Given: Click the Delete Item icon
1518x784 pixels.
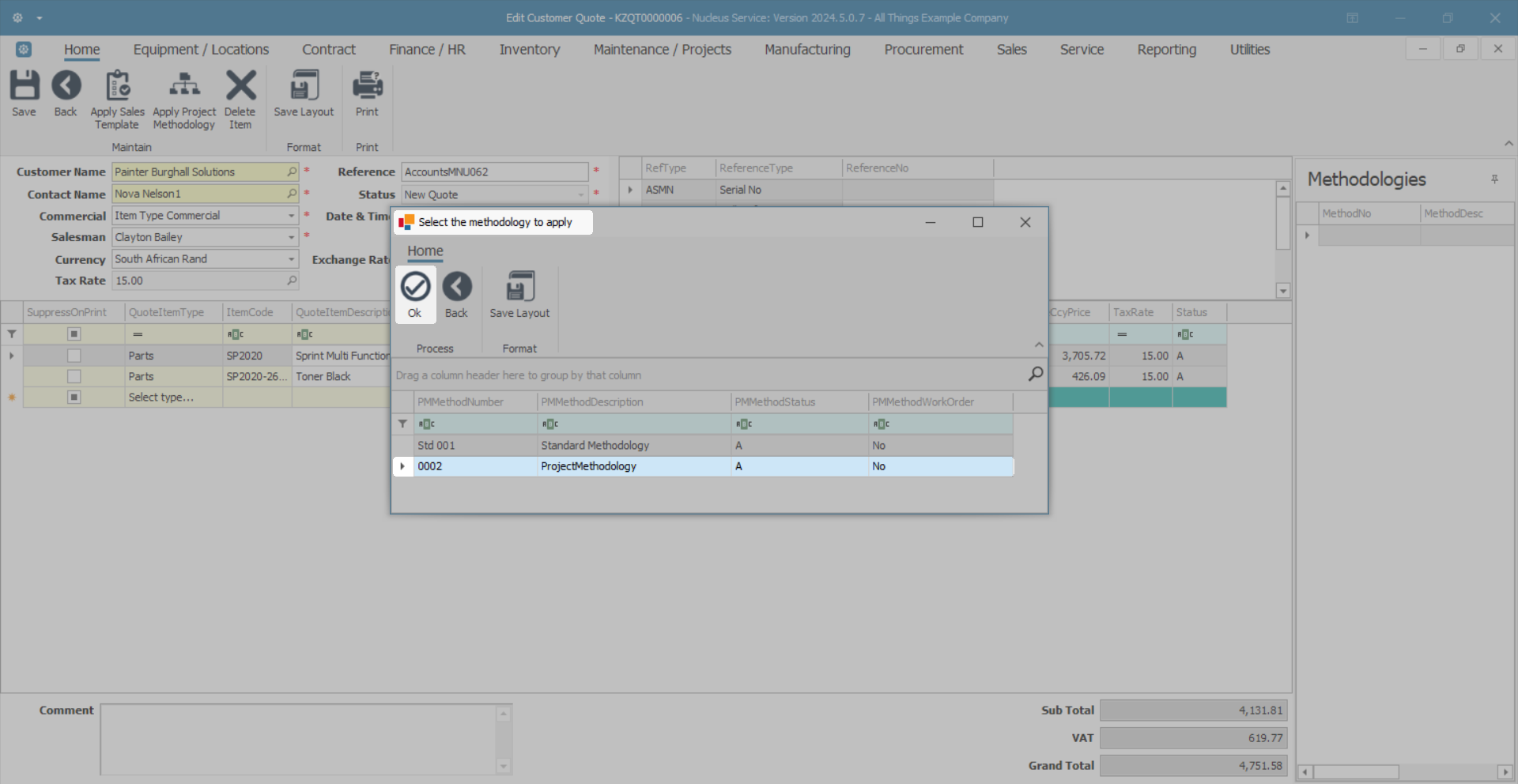Looking at the screenshot, I should (240, 86).
